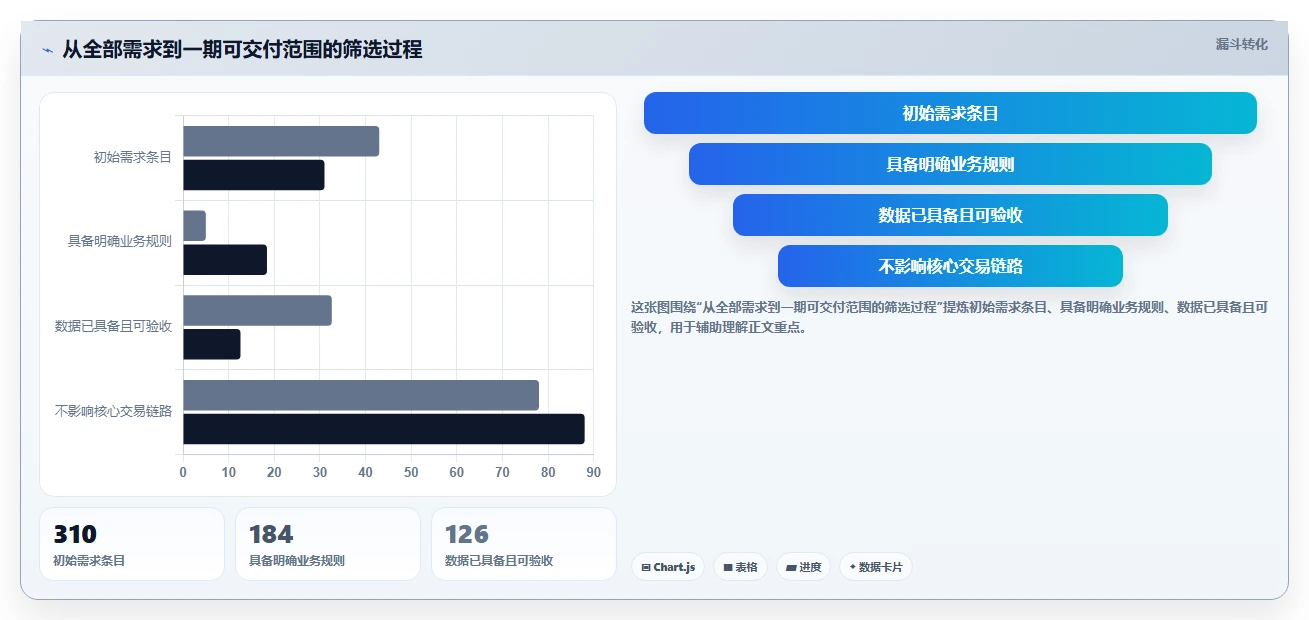Click the x-axis tick value 90

pos(593,473)
